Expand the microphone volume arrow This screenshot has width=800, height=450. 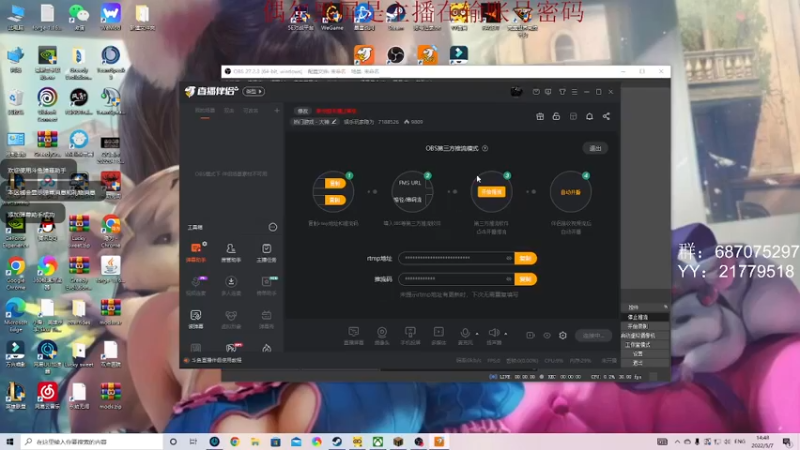click(477, 334)
